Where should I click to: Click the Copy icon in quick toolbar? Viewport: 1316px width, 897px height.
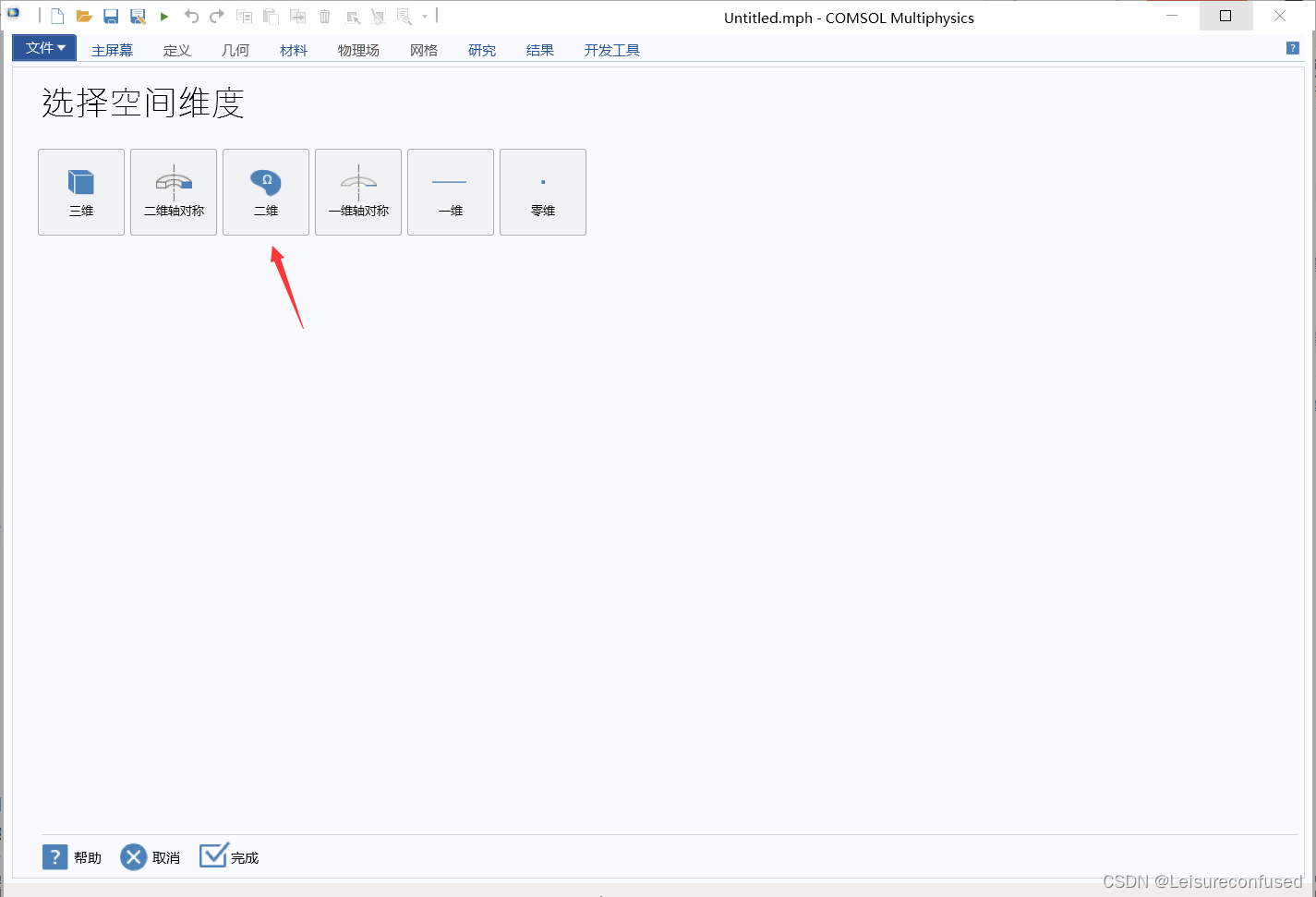245,17
